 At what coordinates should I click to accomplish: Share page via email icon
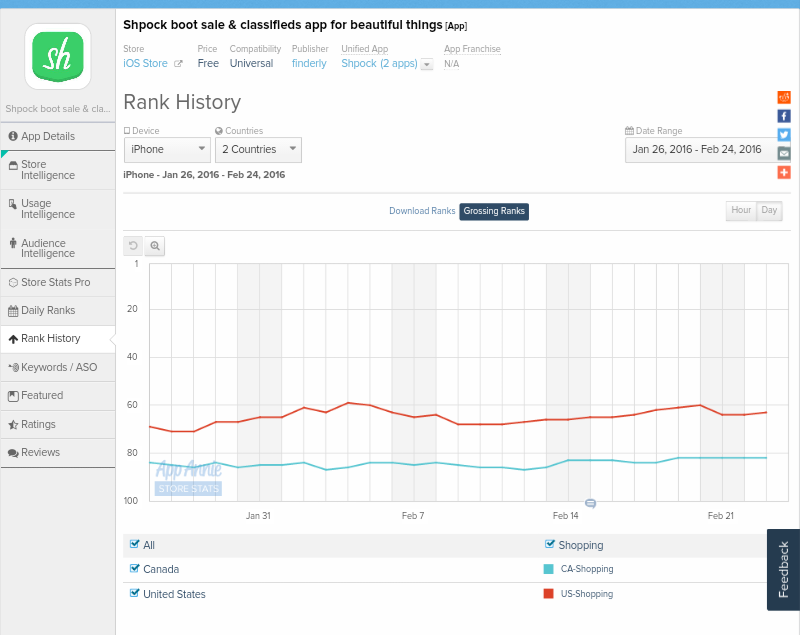tap(784, 153)
